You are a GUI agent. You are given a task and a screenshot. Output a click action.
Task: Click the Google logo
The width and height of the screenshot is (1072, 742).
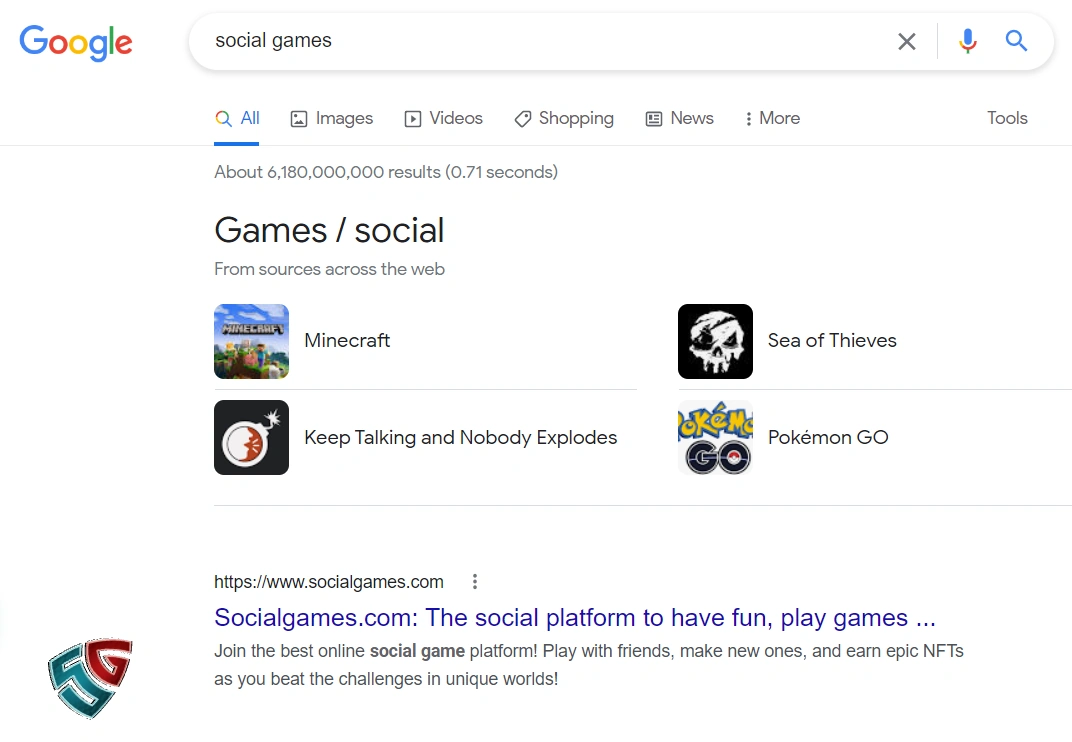76,42
